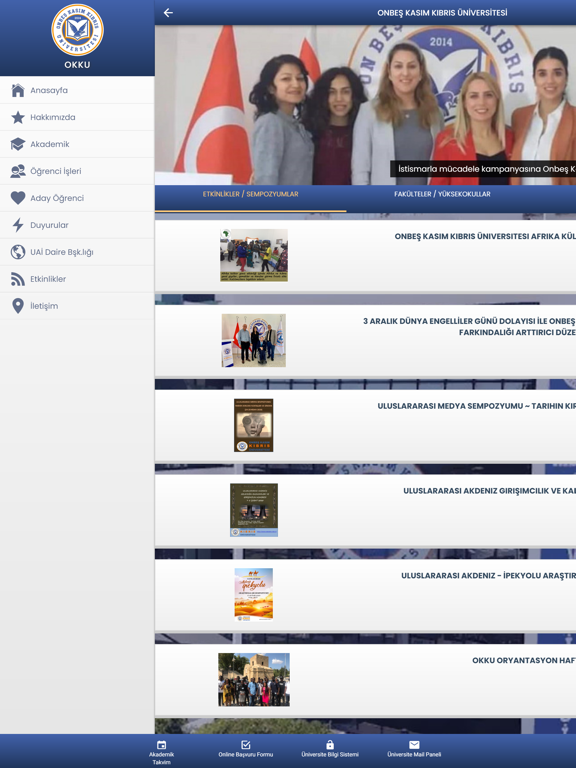Click the Üniversite Bilgi Sistemi lock icon
576x768 pixels.
(330, 745)
